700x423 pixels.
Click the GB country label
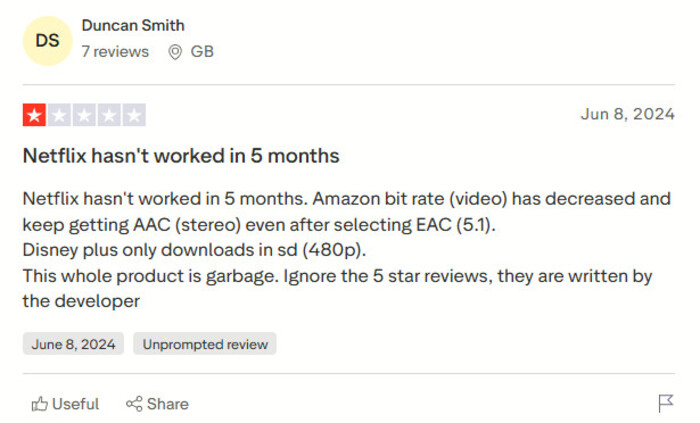pos(202,51)
